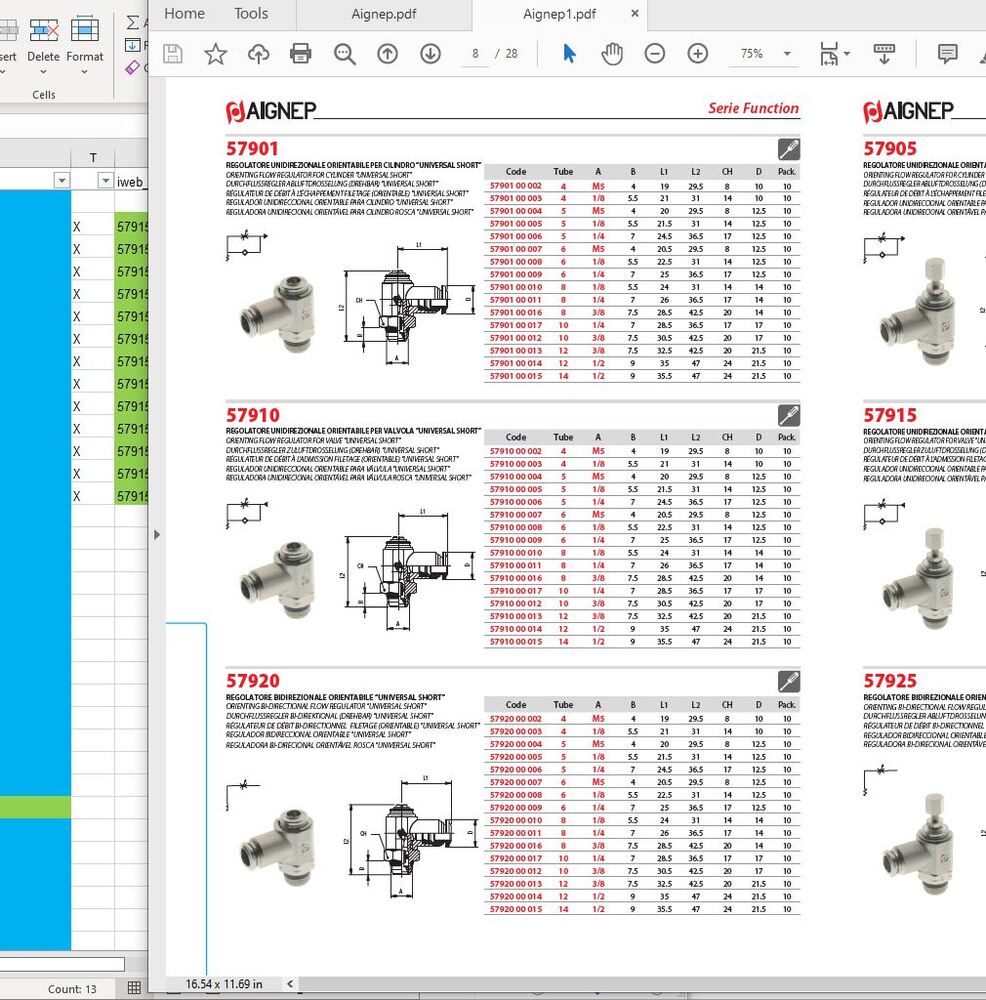Expand the Excel Format dropdown arrow

click(84, 72)
